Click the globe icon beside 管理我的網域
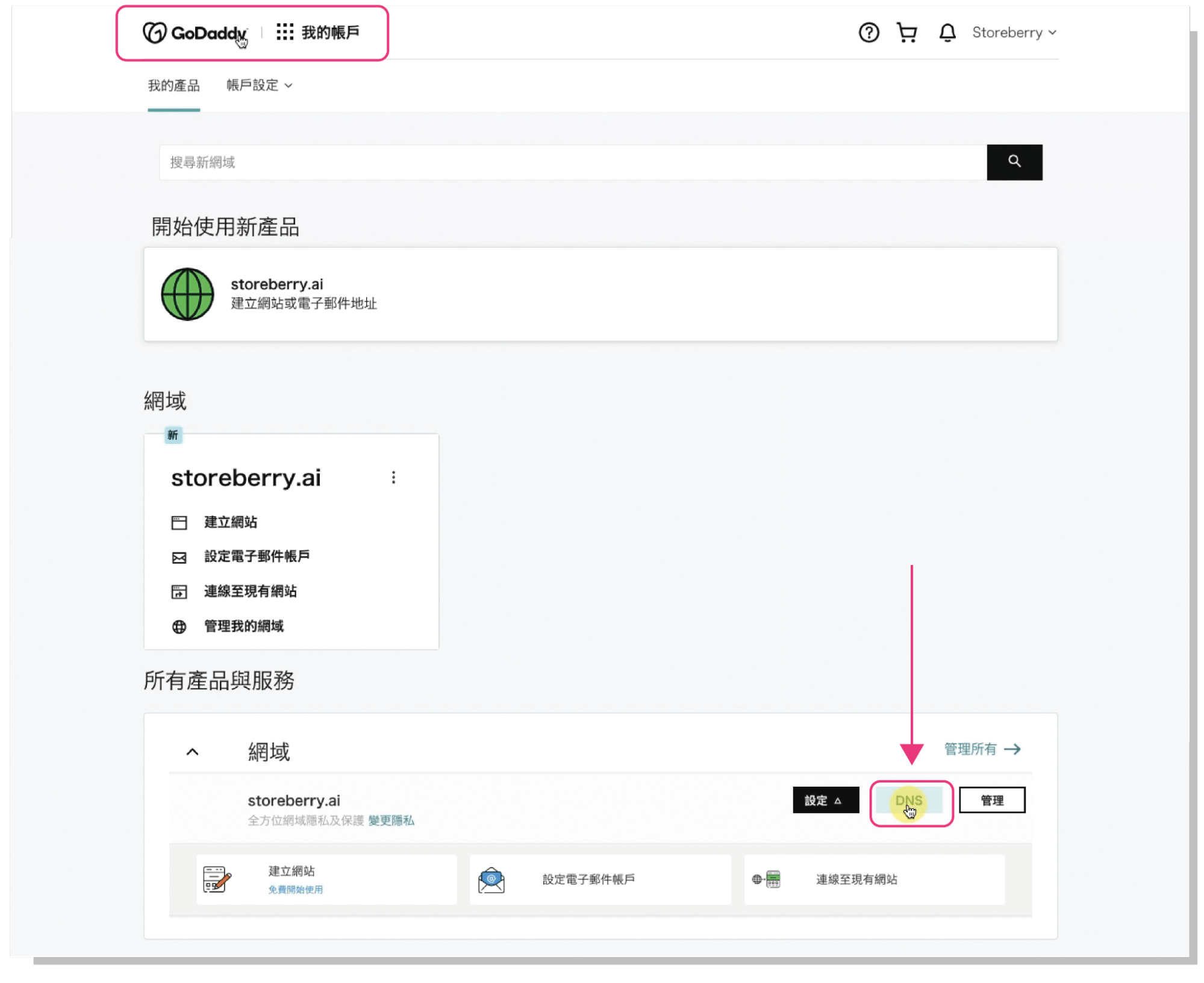Image resolution: width=1204 pixels, height=983 pixels. (x=179, y=627)
